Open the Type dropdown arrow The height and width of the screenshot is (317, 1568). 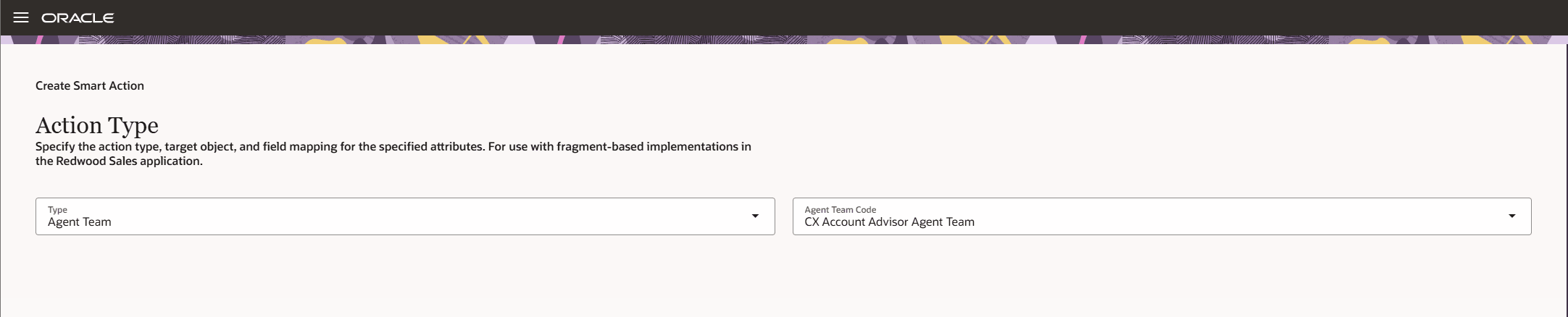coord(755,216)
